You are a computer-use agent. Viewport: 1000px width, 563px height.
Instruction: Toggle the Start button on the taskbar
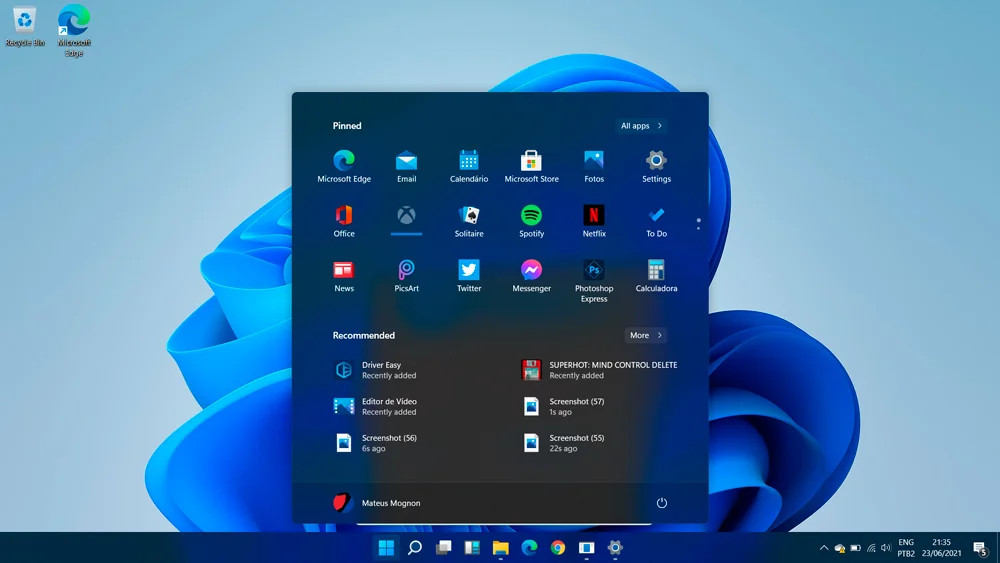tap(386, 548)
